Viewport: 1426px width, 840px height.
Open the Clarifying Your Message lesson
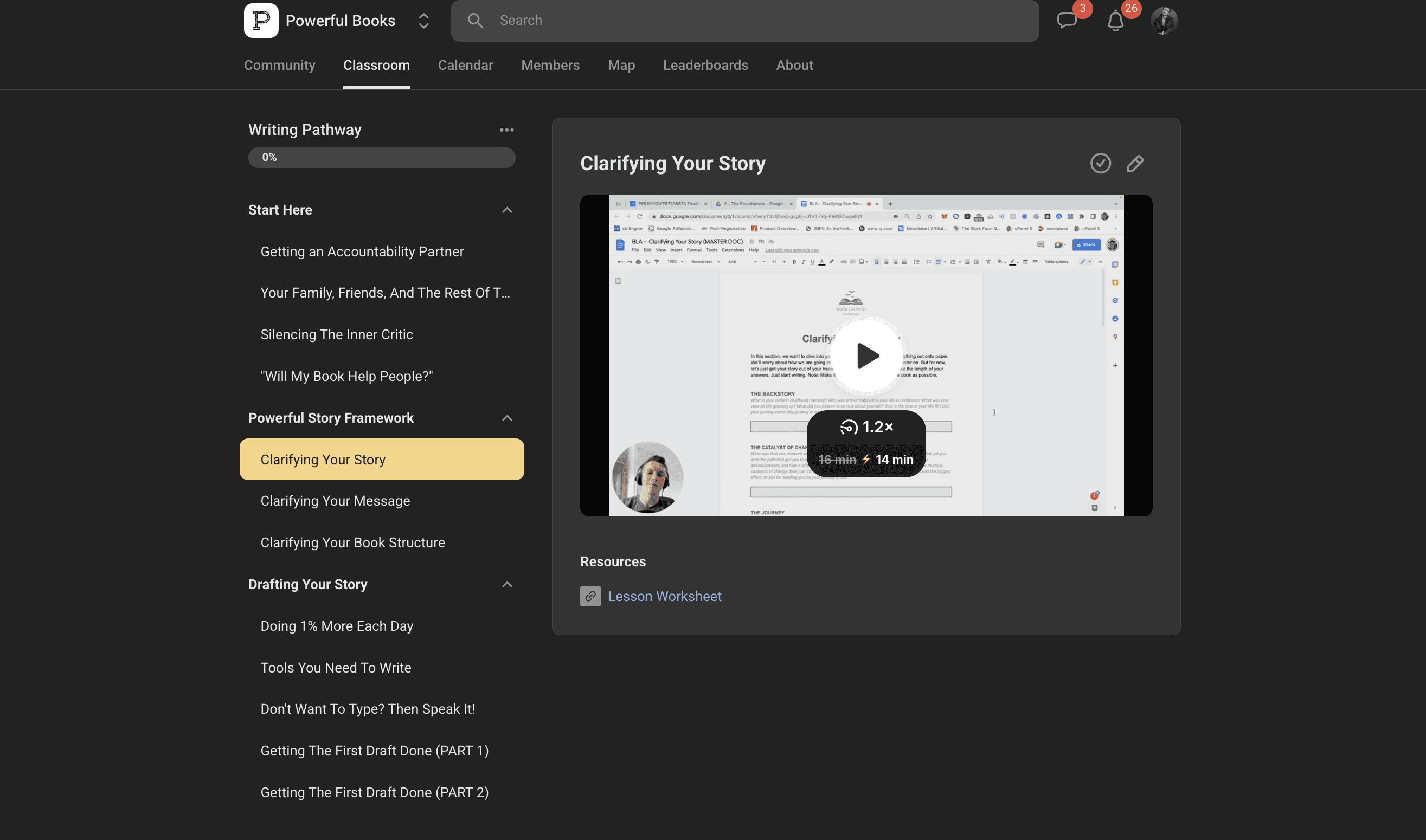(335, 501)
